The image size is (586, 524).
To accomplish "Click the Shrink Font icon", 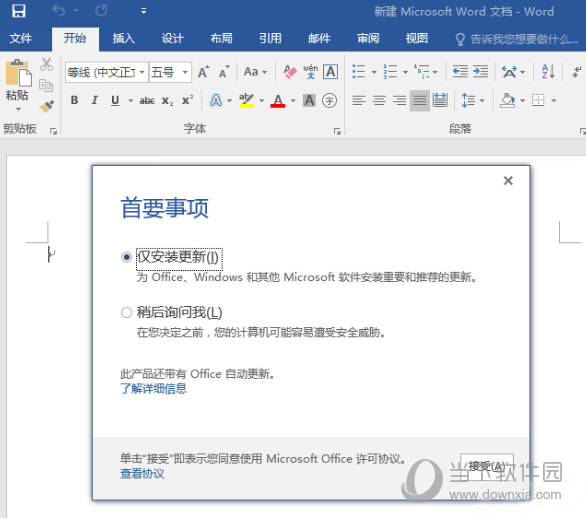I will tap(224, 72).
